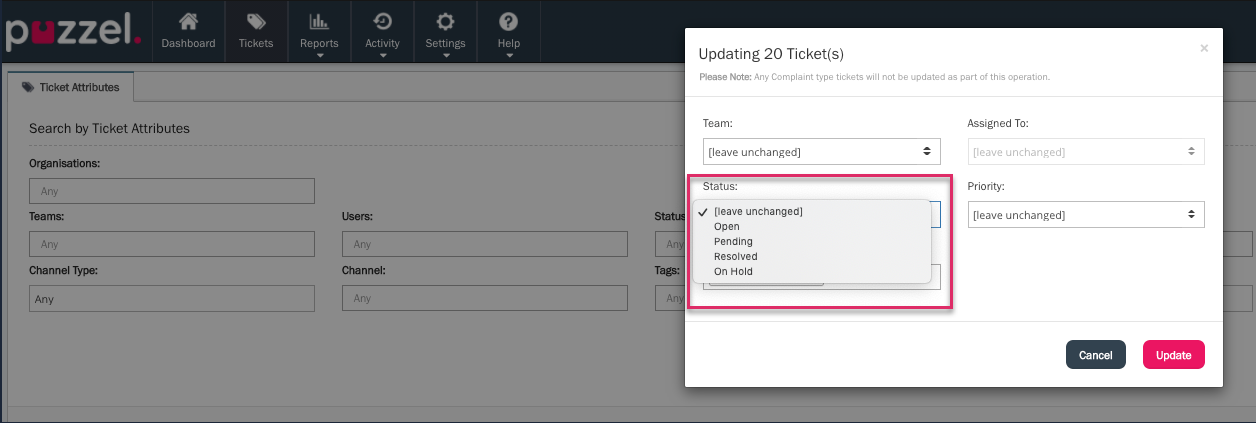Click the Tickets tag icon
The height and width of the screenshot is (423, 1256).
pos(256,21)
